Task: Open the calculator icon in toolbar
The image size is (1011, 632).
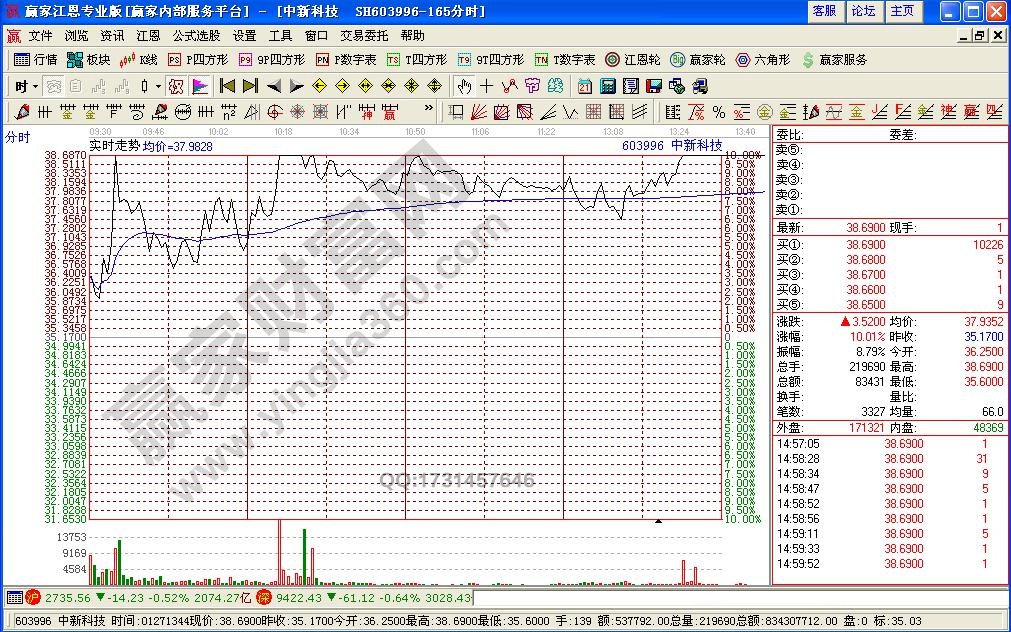Action: [607, 86]
